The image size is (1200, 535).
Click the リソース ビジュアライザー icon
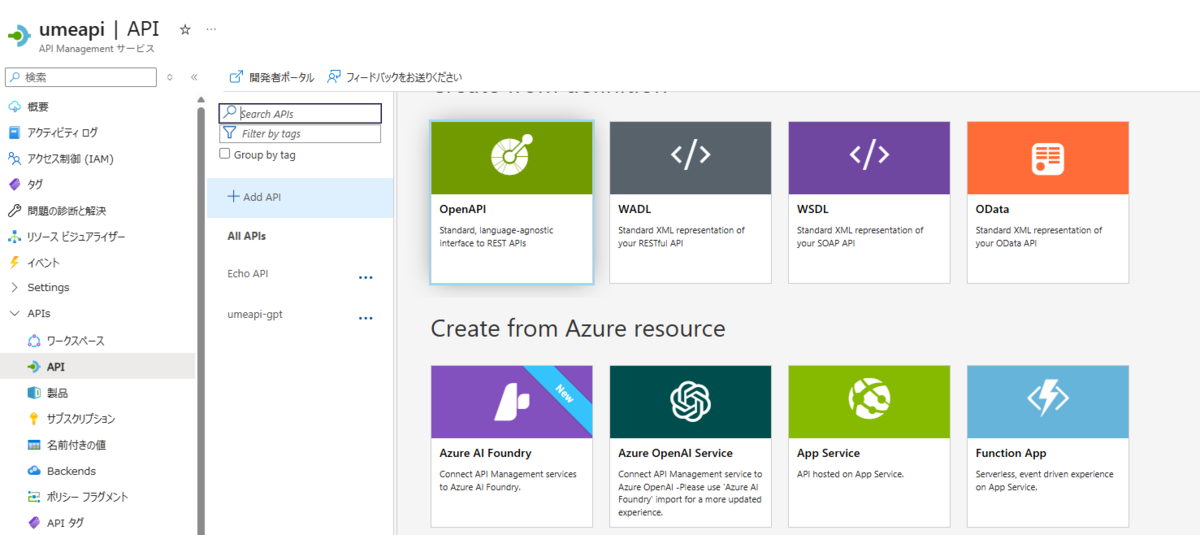point(15,236)
